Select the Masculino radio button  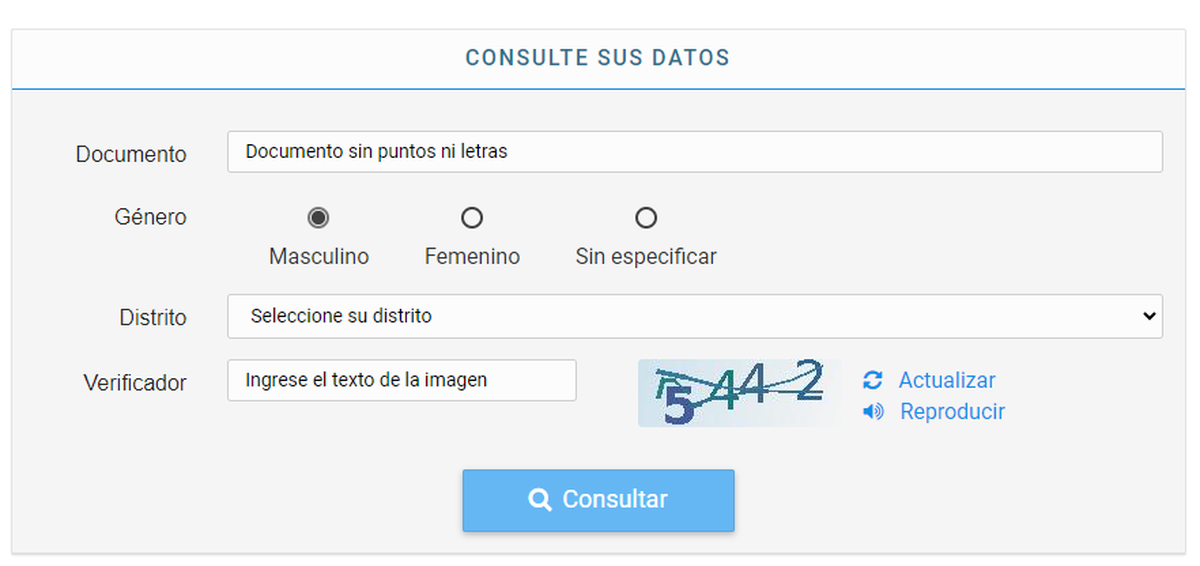(318, 217)
